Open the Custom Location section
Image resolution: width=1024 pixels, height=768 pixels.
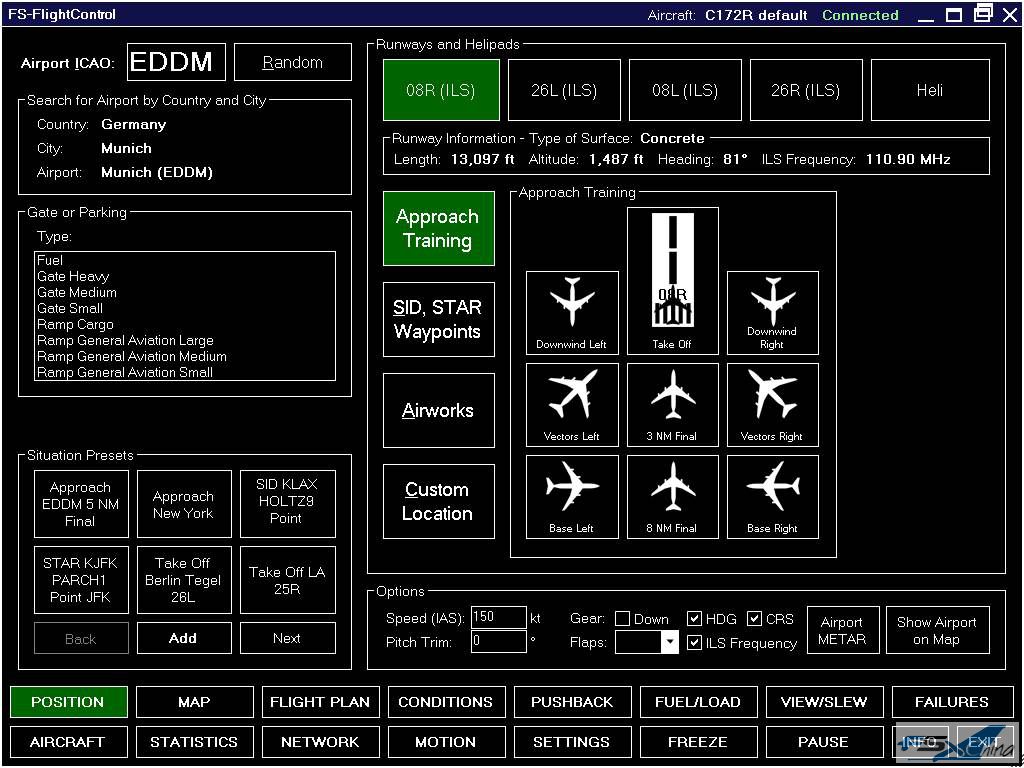pyautogui.click(x=438, y=502)
